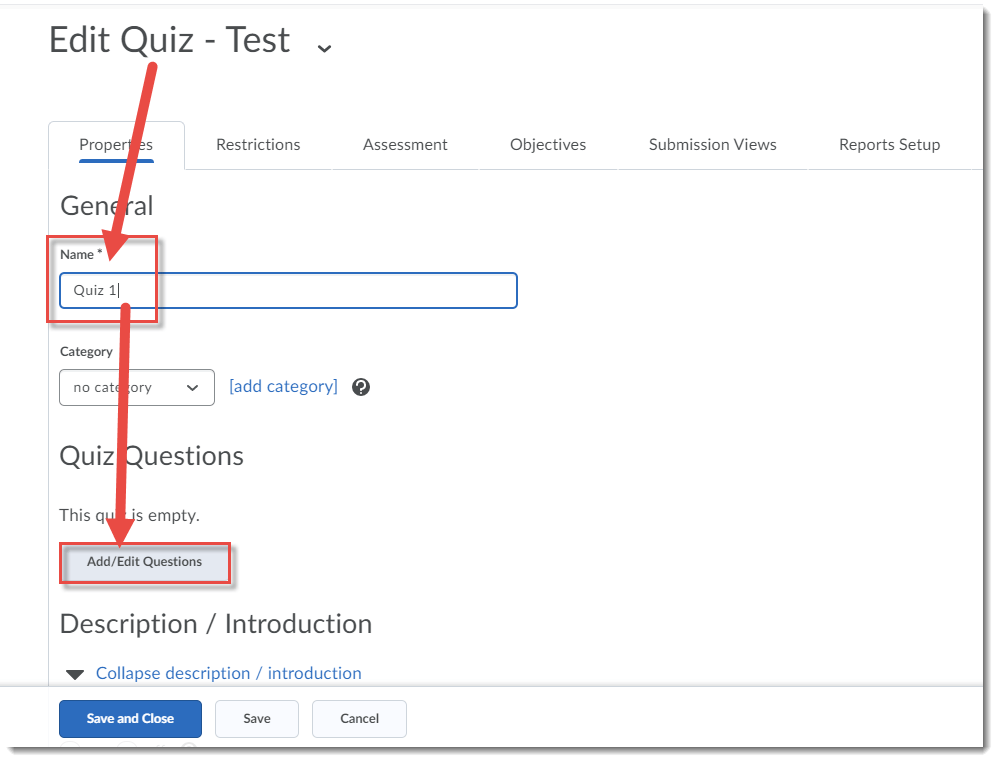Image resolution: width=998 pixels, height=762 pixels.
Task: Click the Save and Close button
Action: (130, 718)
